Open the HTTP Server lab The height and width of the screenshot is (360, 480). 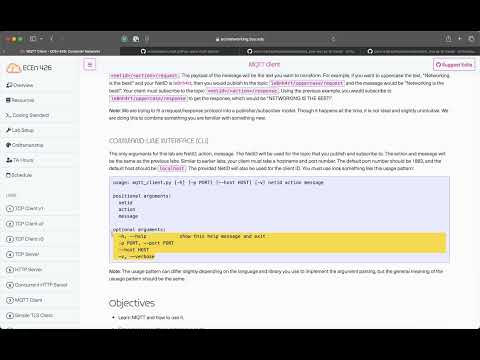pyautogui.click(x=24, y=269)
